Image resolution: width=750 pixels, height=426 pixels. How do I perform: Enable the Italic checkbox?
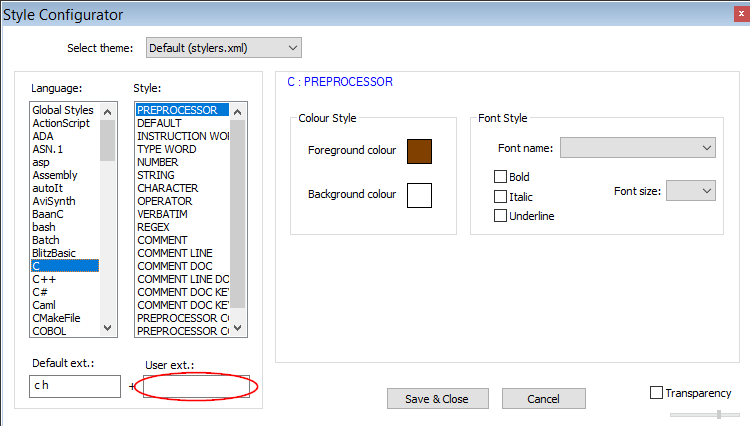pyautogui.click(x=500, y=197)
